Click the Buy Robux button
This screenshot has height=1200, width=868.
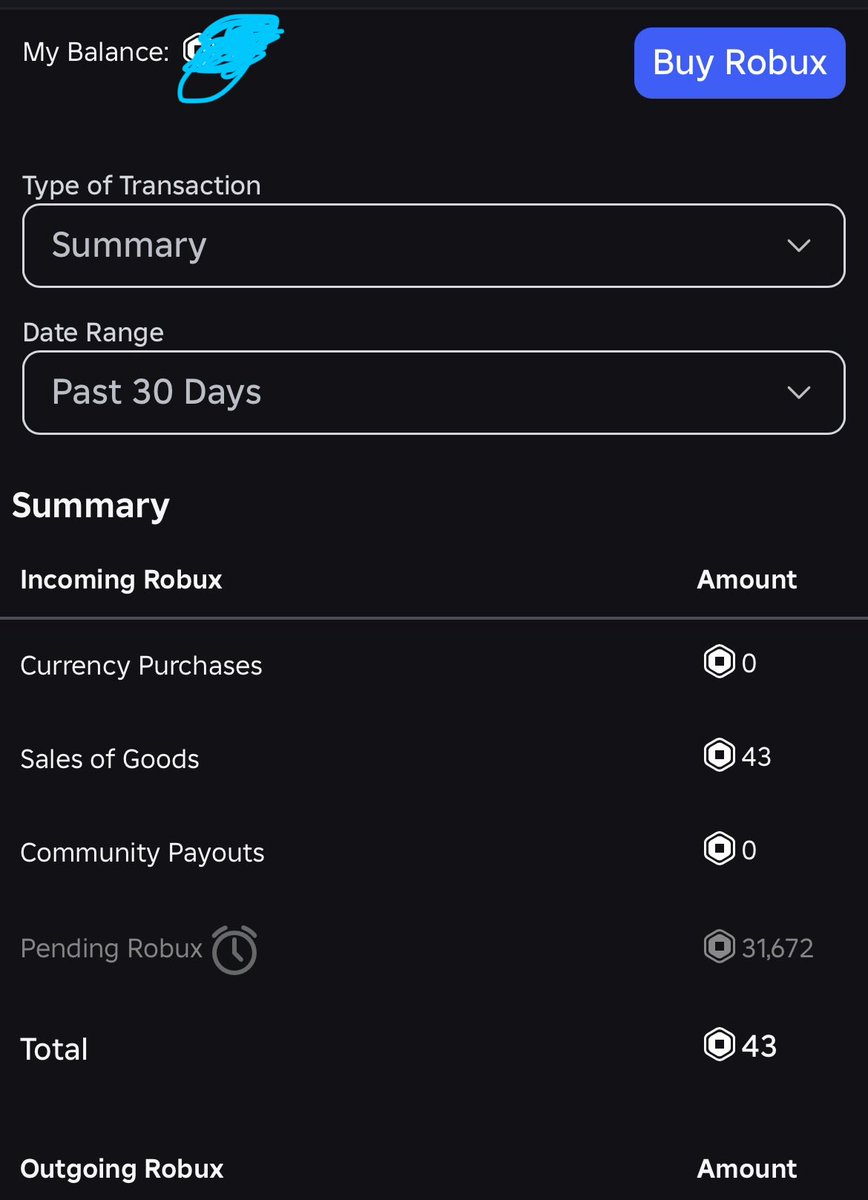click(739, 63)
